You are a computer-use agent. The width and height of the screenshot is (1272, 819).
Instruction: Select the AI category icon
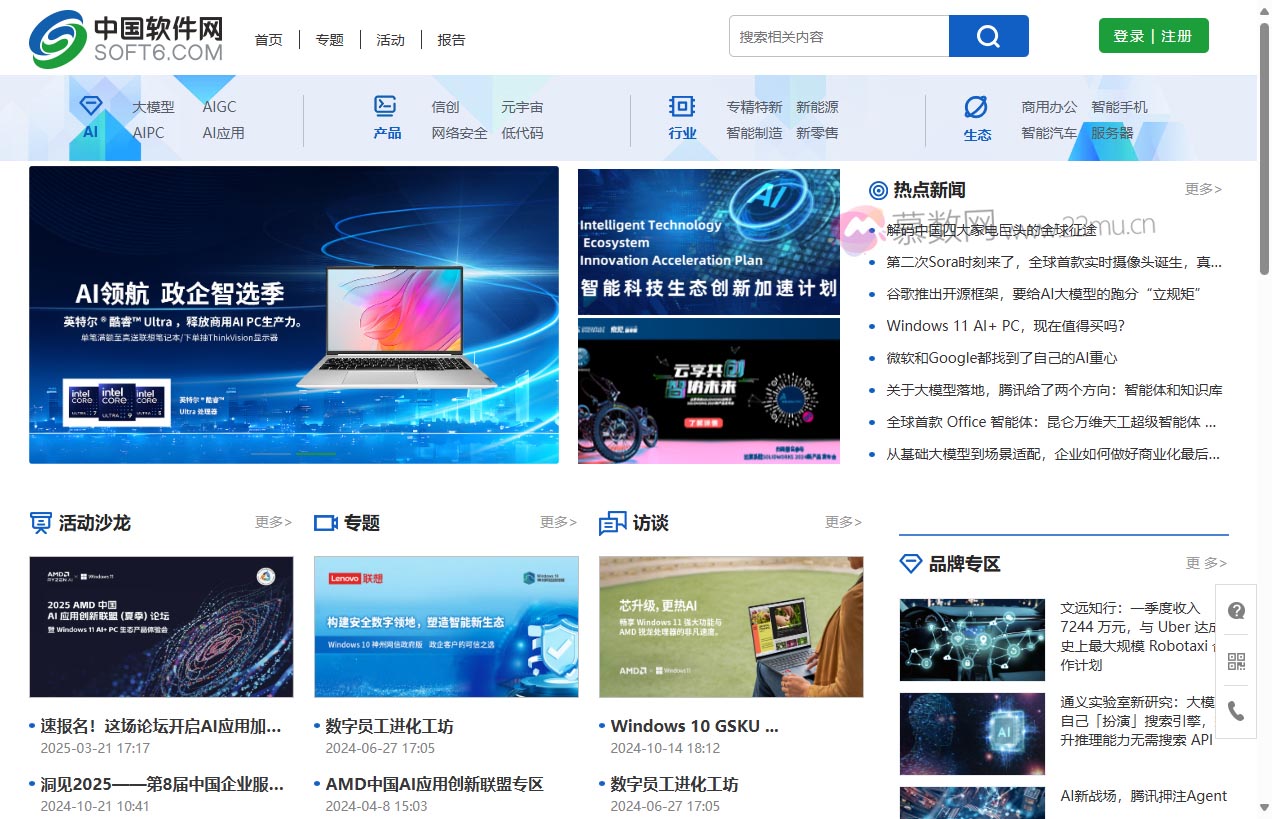click(x=90, y=106)
